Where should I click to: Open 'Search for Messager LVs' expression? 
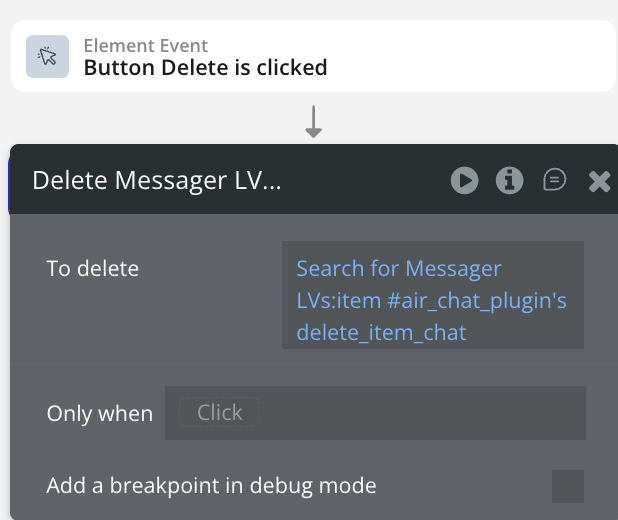click(399, 268)
